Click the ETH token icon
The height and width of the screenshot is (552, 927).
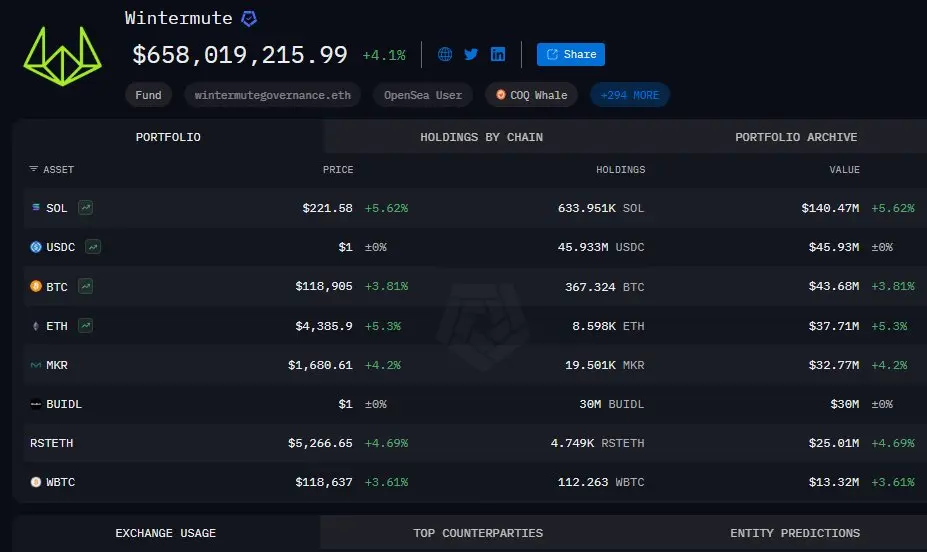click(x=35, y=326)
